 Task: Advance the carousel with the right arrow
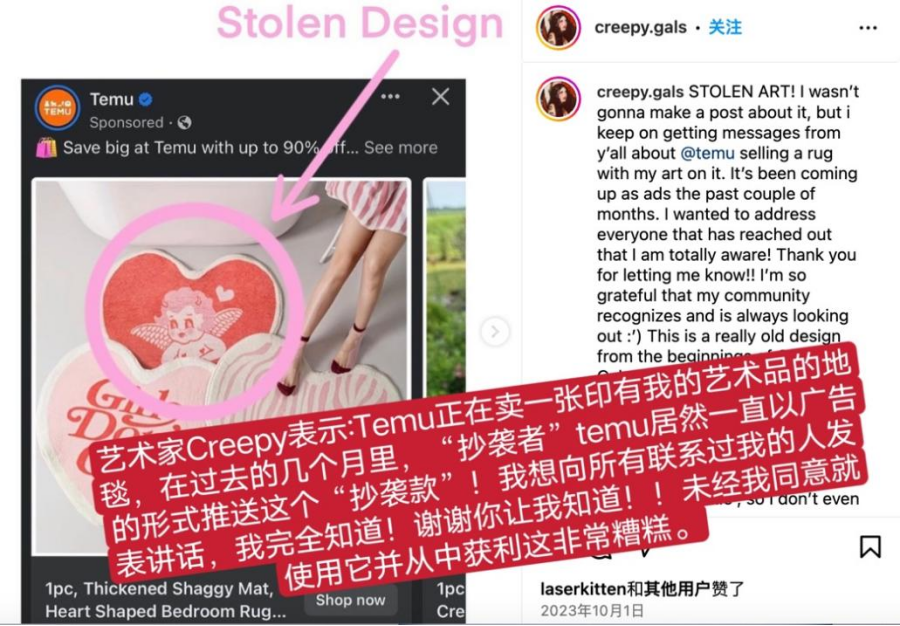click(494, 332)
